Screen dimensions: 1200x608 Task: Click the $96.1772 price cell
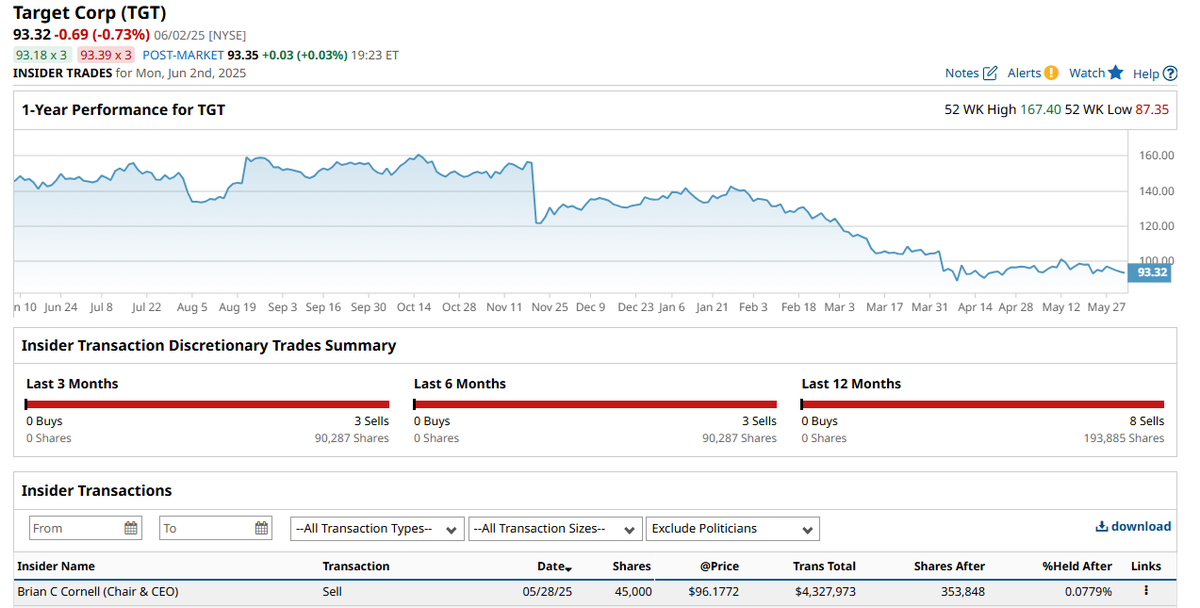point(714,591)
